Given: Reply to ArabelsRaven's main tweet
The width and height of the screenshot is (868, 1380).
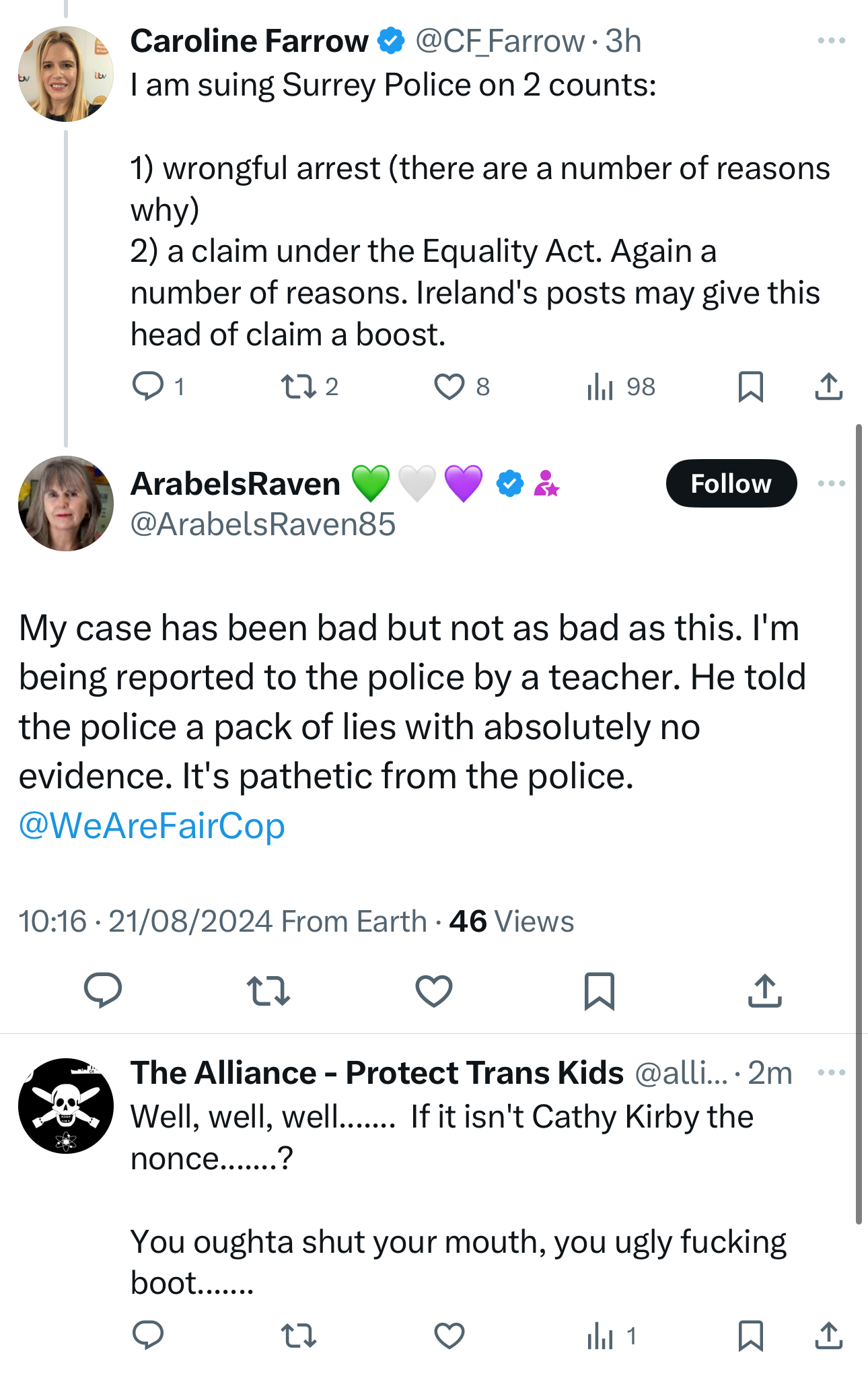Looking at the screenshot, I should (x=103, y=990).
